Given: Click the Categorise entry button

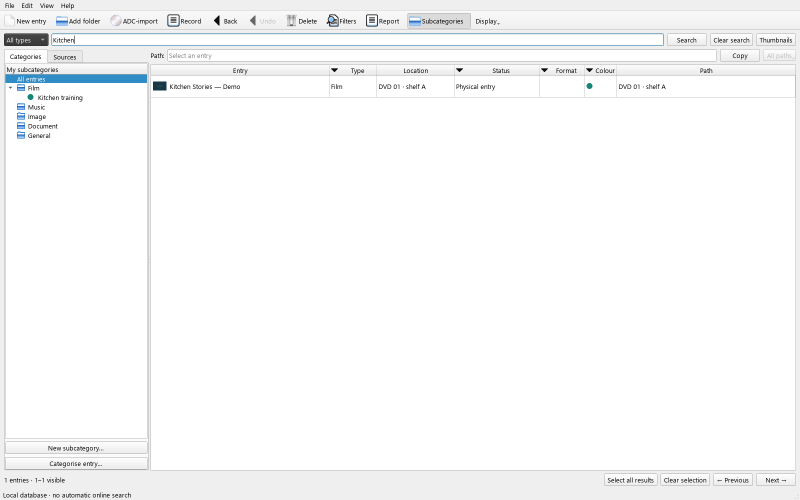Looking at the screenshot, I should pos(76,464).
